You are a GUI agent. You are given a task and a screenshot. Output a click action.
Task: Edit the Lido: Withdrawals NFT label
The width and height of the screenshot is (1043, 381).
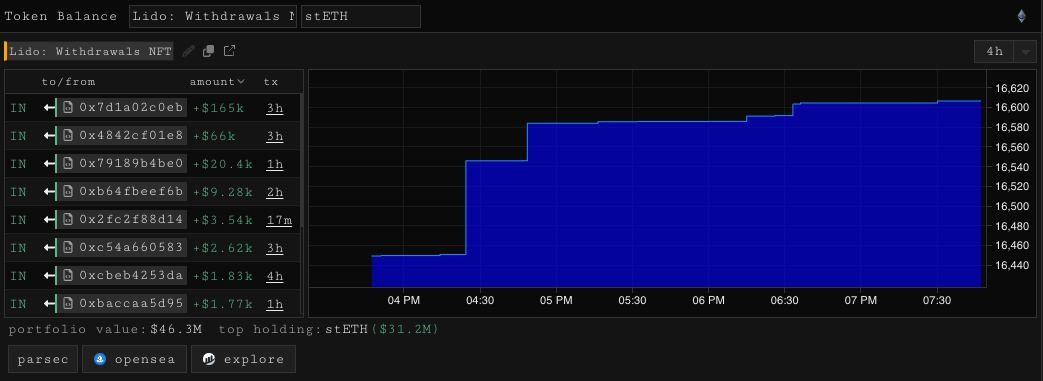(188, 51)
